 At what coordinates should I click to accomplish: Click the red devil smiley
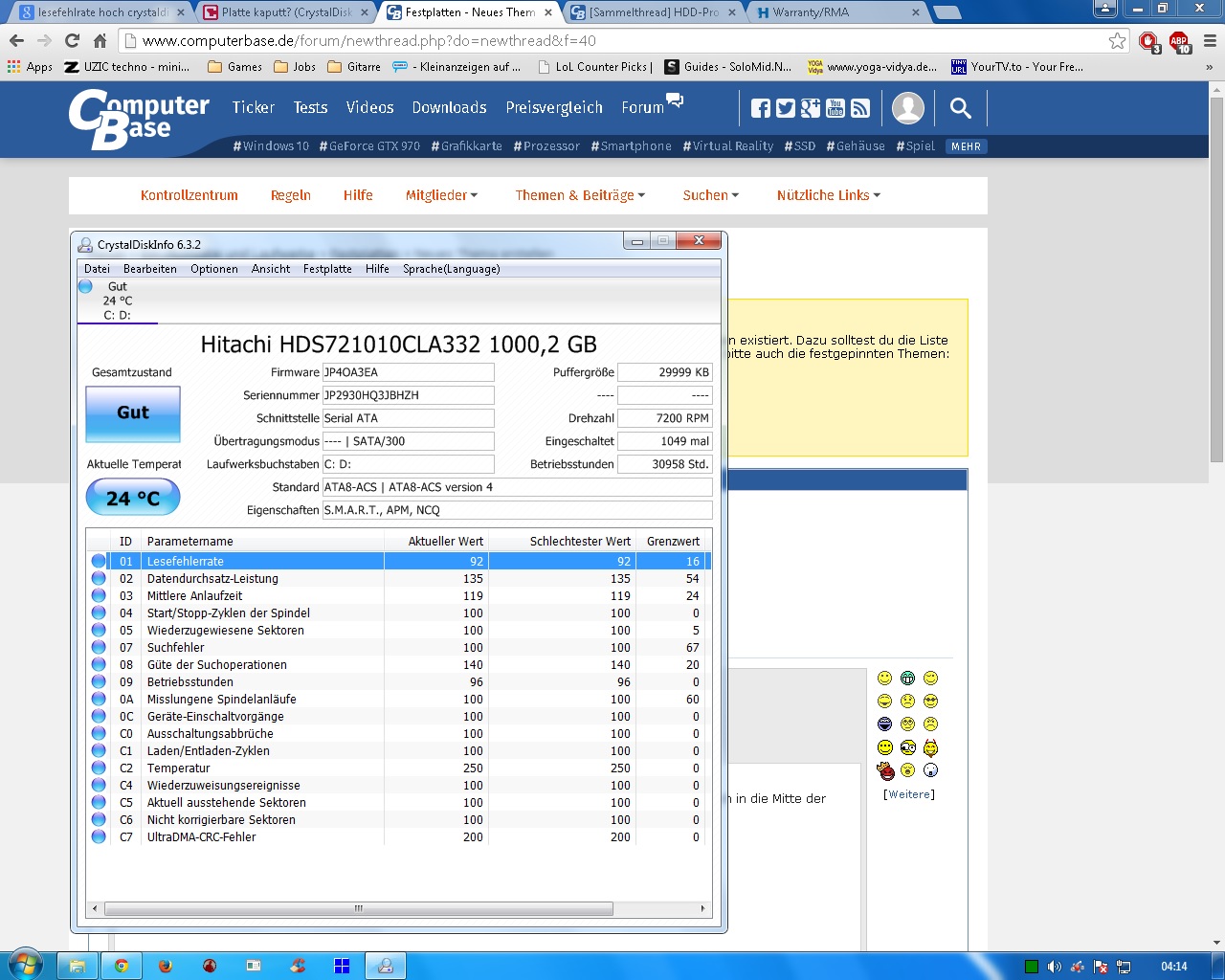(x=885, y=770)
